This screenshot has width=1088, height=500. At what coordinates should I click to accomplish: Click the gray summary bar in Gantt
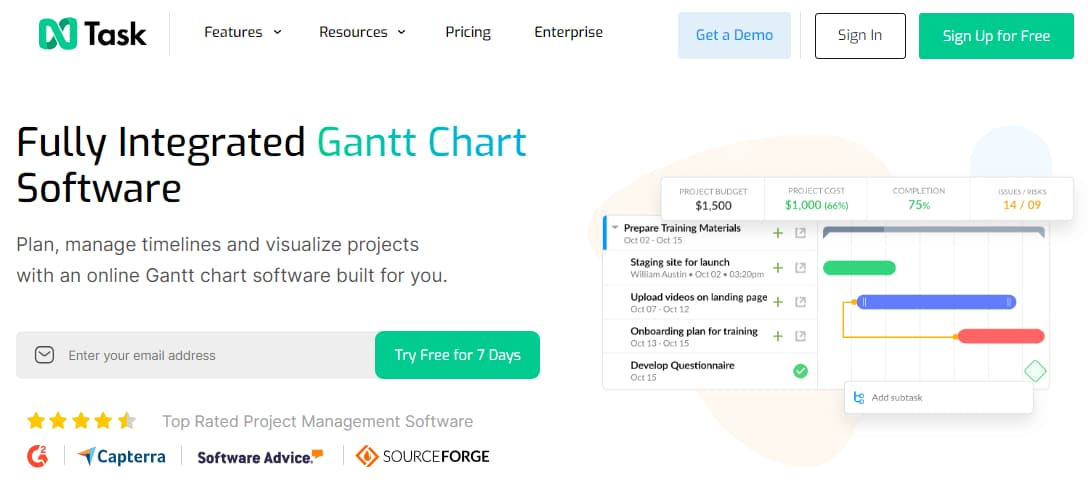pyautogui.click(x=934, y=231)
